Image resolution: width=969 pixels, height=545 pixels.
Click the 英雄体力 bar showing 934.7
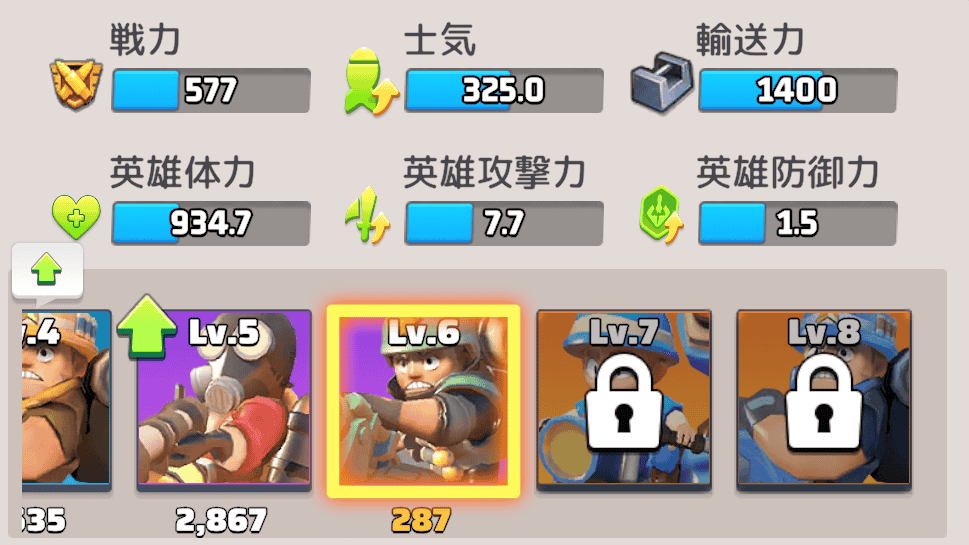point(211,223)
